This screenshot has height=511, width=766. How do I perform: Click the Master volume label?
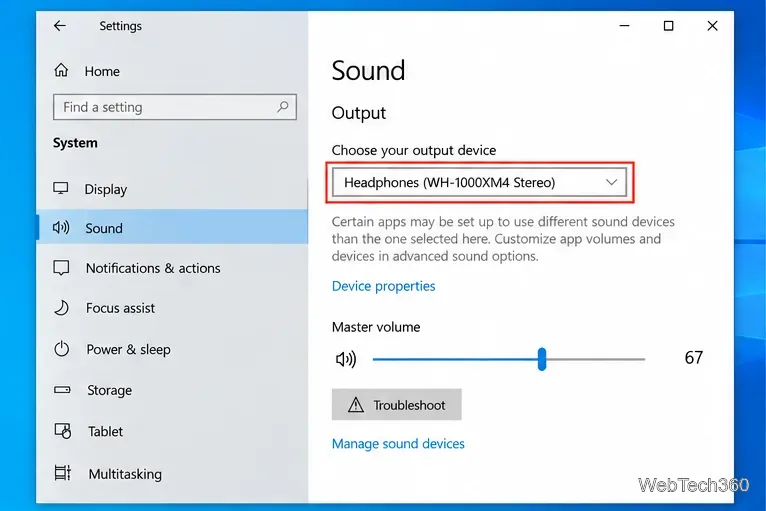pos(376,327)
